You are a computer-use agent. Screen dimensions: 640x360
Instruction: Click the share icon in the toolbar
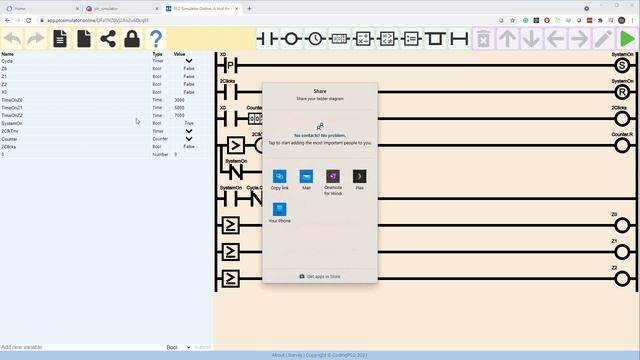(x=108, y=39)
